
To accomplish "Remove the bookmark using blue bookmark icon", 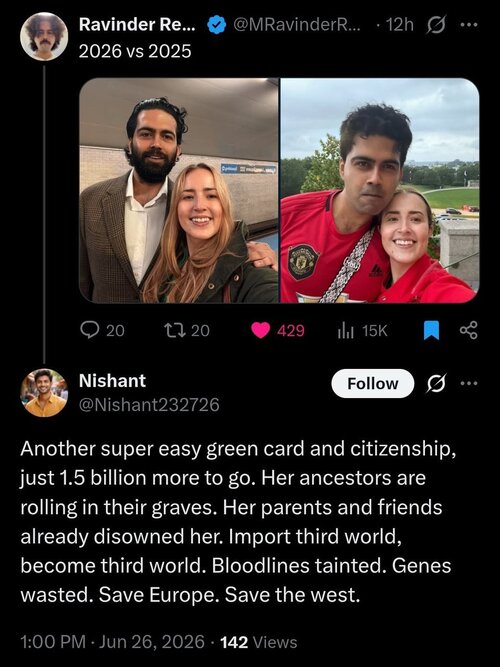I will (431, 331).
